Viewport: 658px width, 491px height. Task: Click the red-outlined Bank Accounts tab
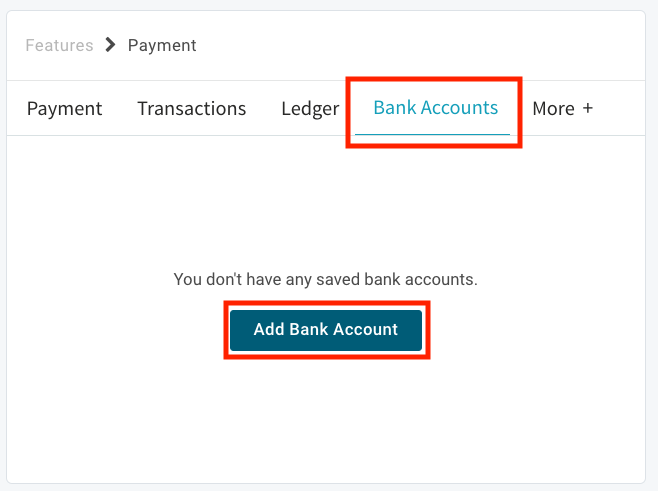[435, 108]
